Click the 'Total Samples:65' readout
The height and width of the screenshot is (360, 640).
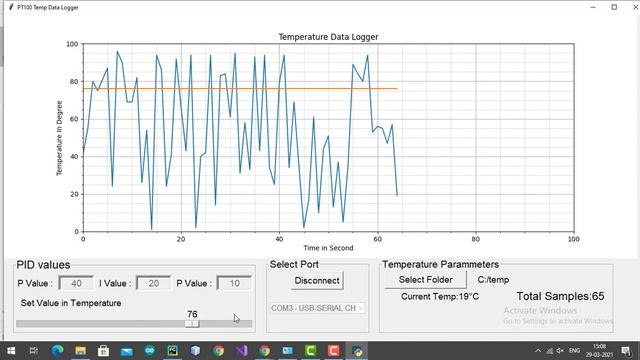[x=560, y=296]
